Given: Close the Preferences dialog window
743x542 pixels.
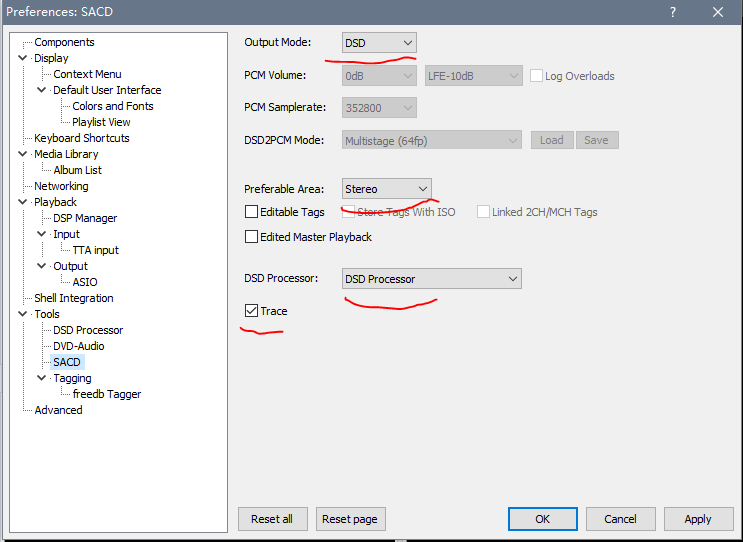Looking at the screenshot, I should click(718, 12).
